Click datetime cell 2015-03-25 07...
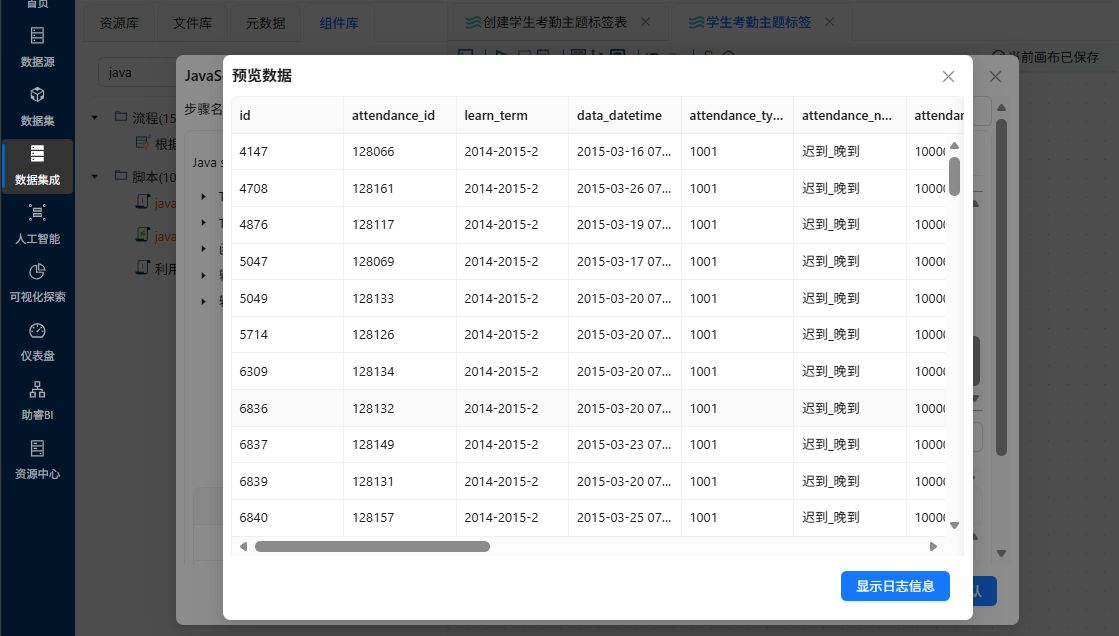This screenshot has width=1119, height=636. (624, 518)
